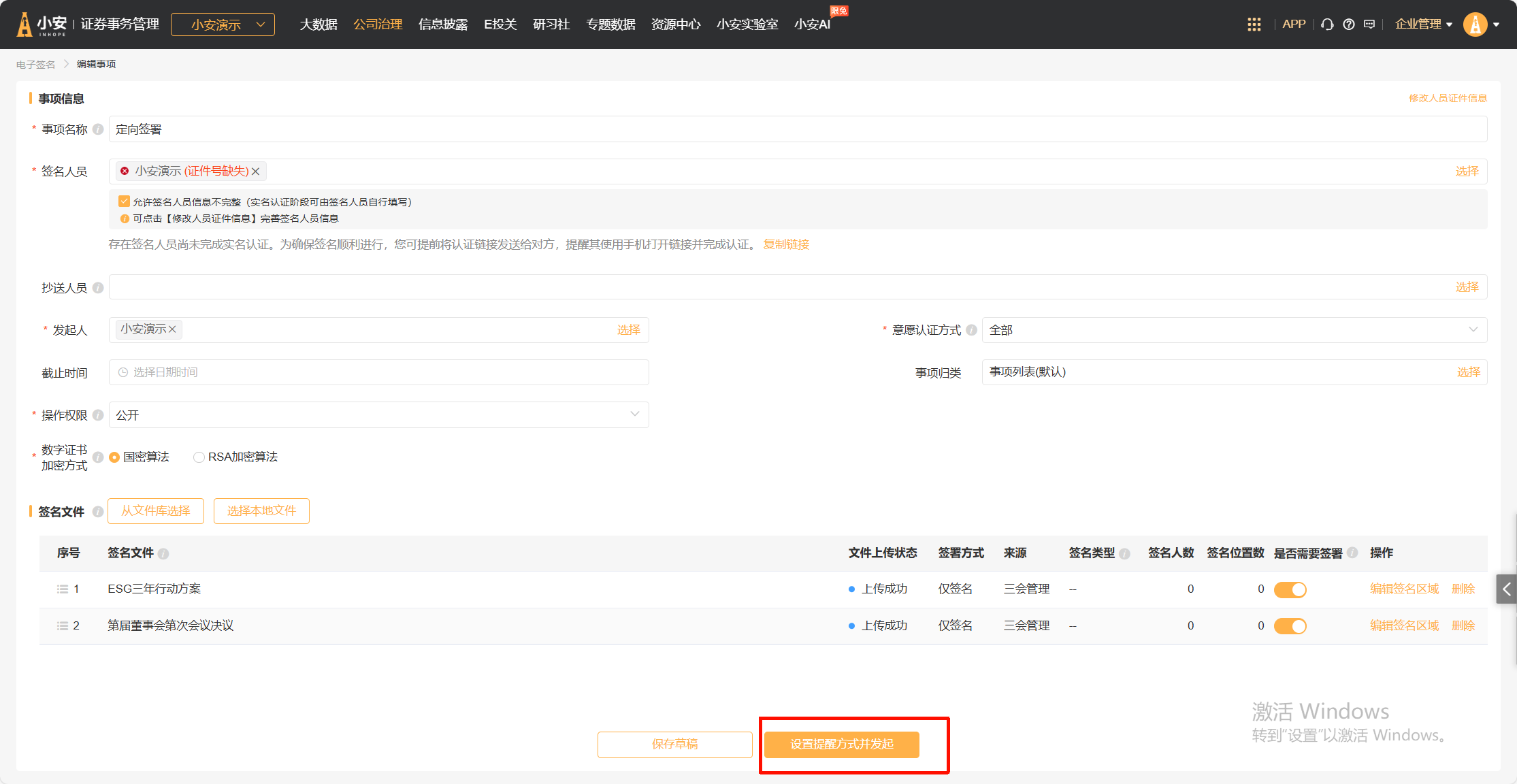The width and height of the screenshot is (1517, 784).
Task: Toggle 是否需要签署 for ESG三年行动方案
Action: point(1290,589)
